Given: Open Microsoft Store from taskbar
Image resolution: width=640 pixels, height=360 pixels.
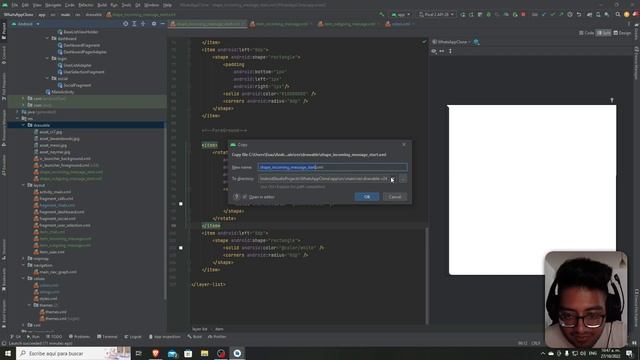Looking at the screenshot, I should (x=188, y=353).
